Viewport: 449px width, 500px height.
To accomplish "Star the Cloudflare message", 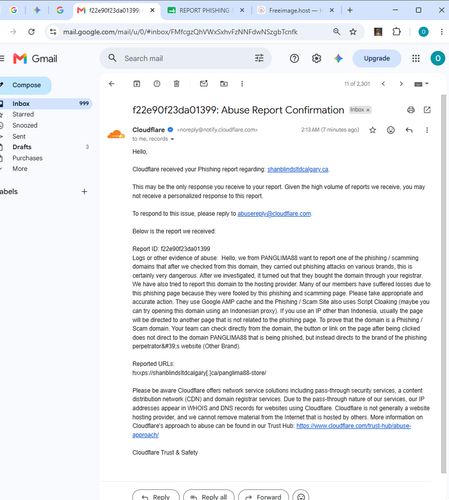I will pyautogui.click(x=373, y=130).
